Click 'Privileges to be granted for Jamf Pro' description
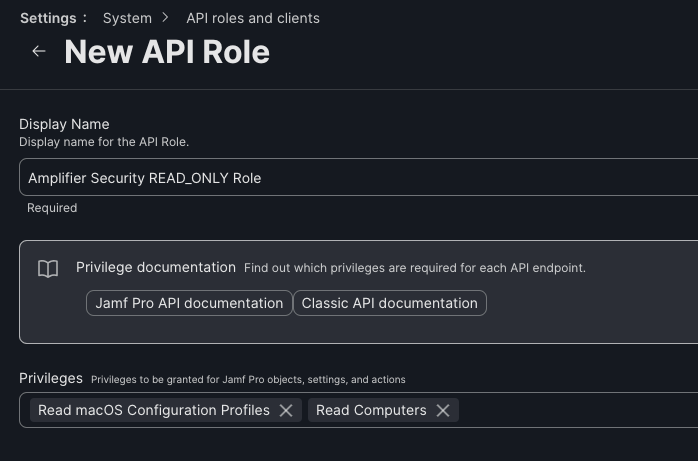Image resolution: width=698 pixels, height=461 pixels. point(248,380)
